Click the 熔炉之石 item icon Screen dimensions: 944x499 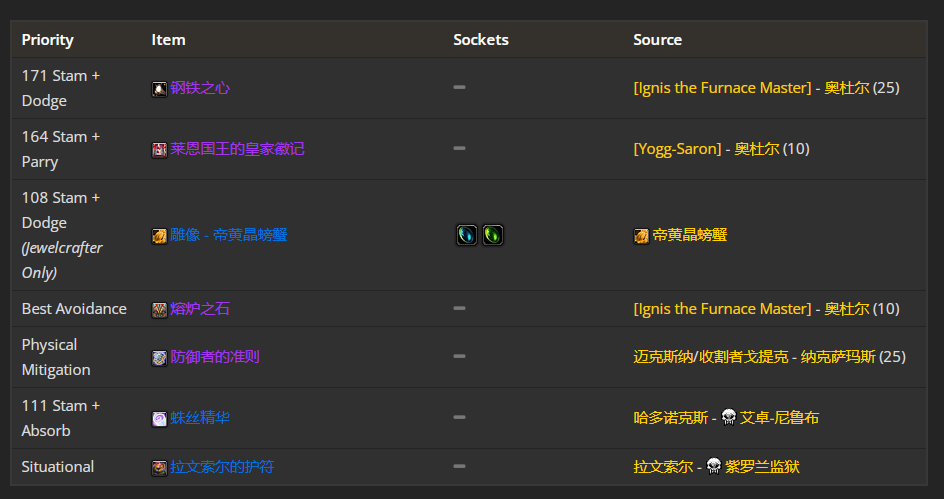pos(159,310)
